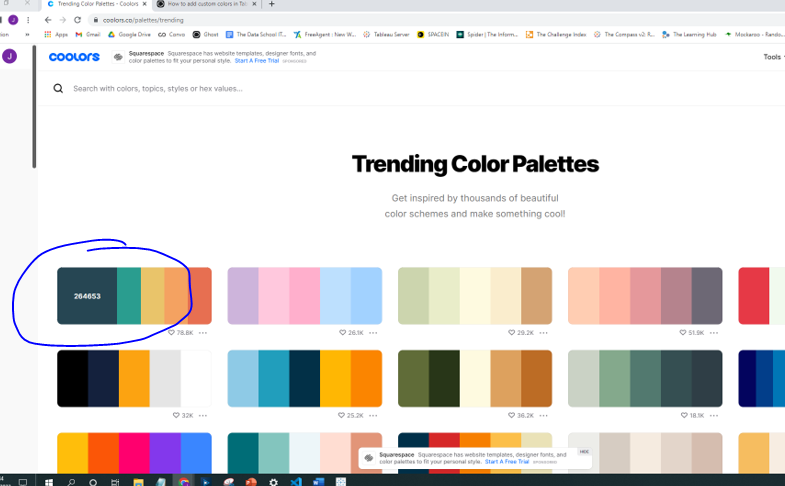Image resolution: width=785 pixels, height=486 pixels.
Task: Open the three-dot menu for 51.9K palette
Action: tap(714, 332)
